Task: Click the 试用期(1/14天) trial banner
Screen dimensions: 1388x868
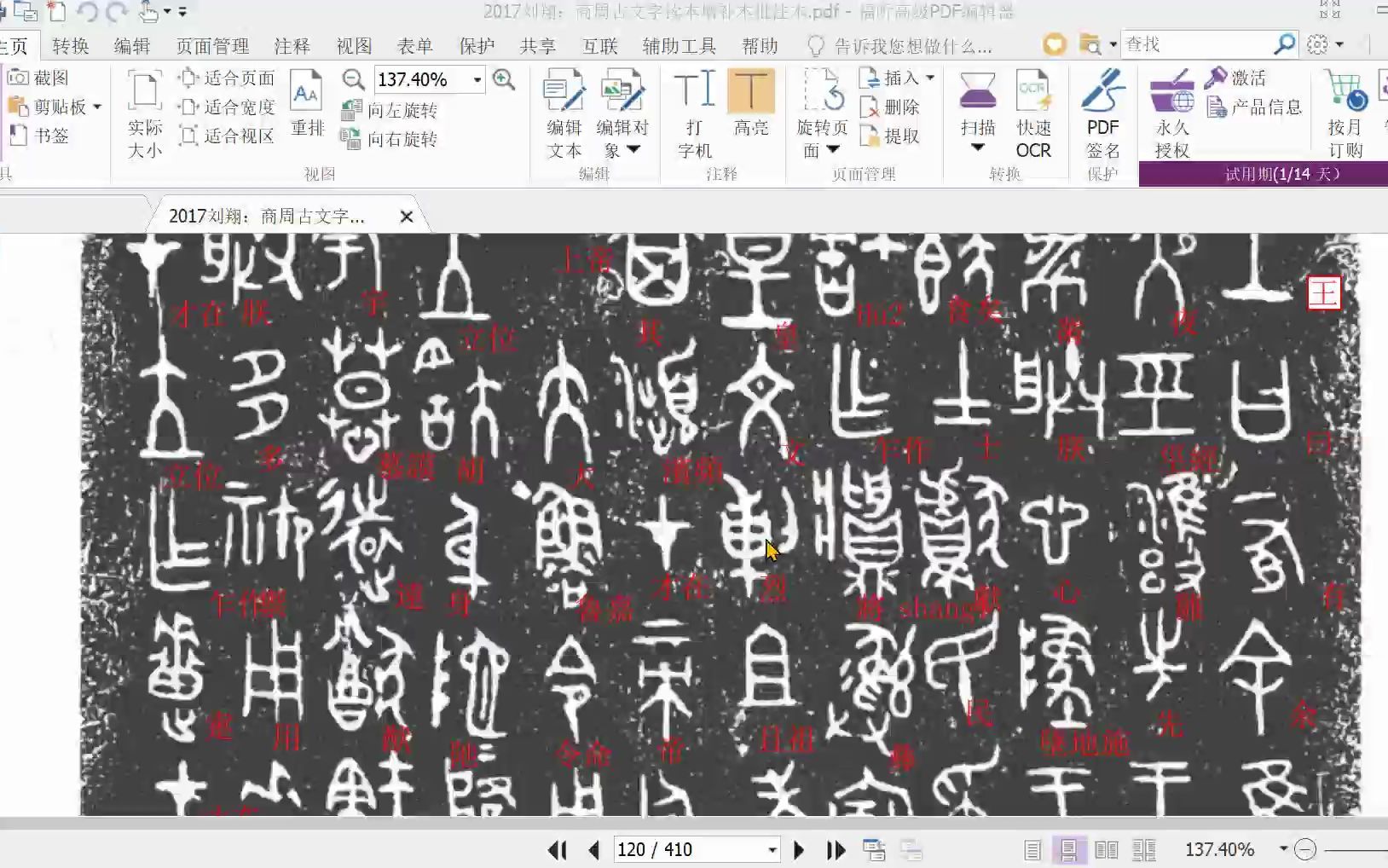Action: coord(1264,174)
